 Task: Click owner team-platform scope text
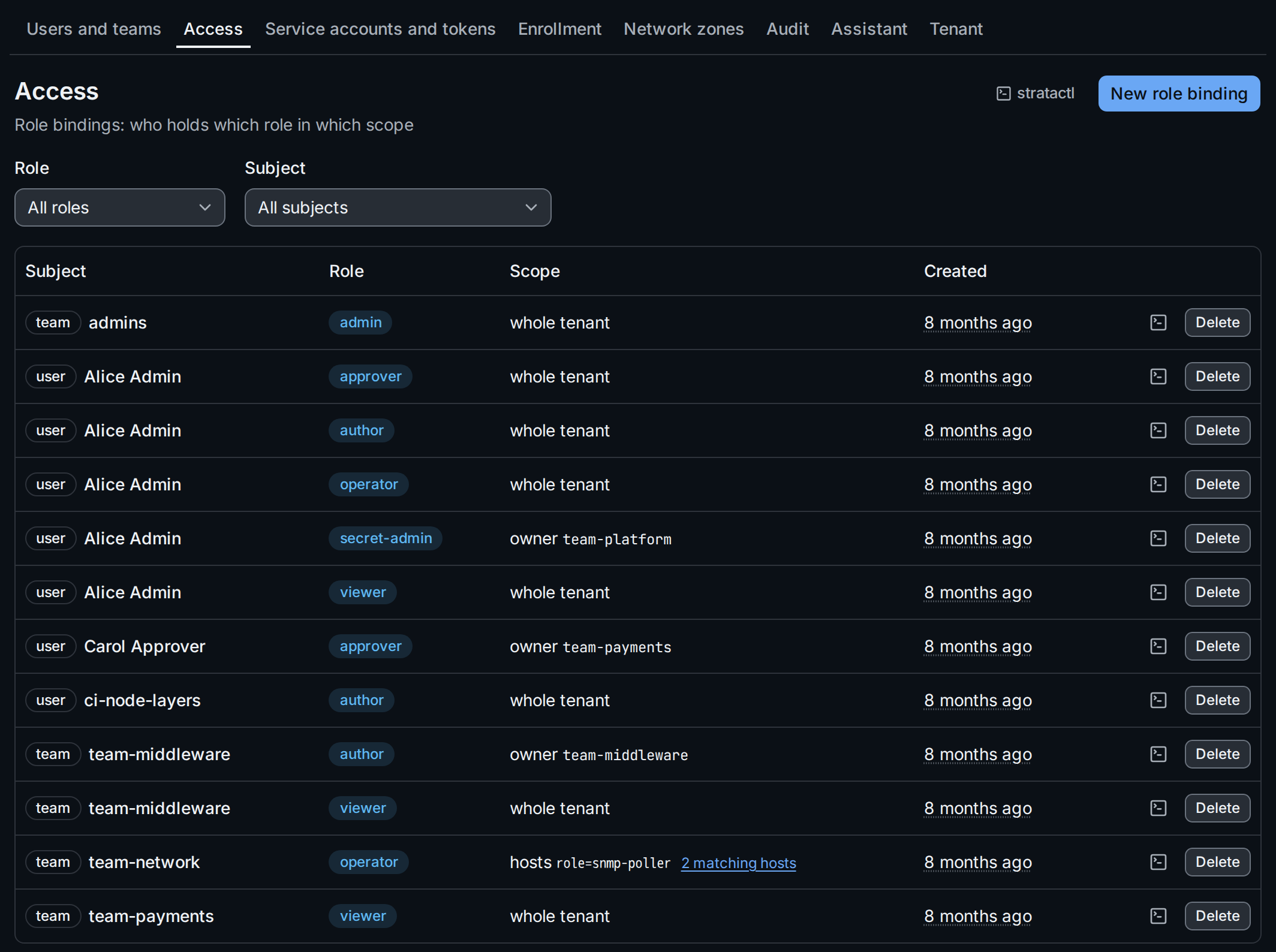(591, 539)
